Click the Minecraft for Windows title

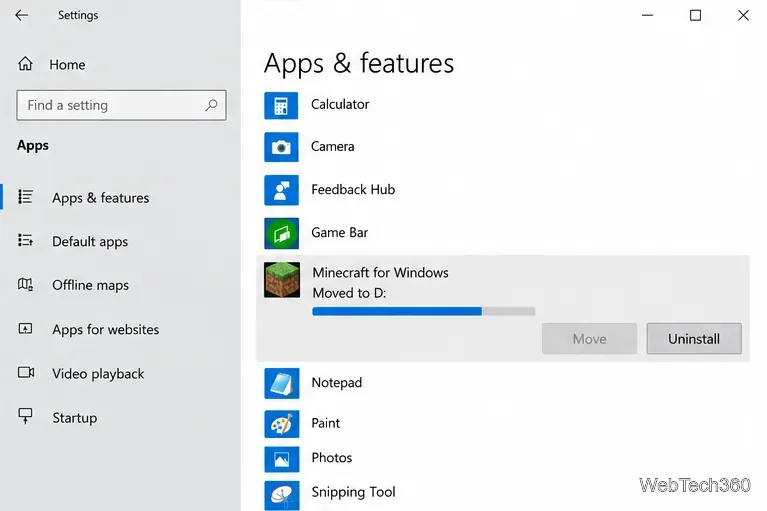pyautogui.click(x=381, y=272)
